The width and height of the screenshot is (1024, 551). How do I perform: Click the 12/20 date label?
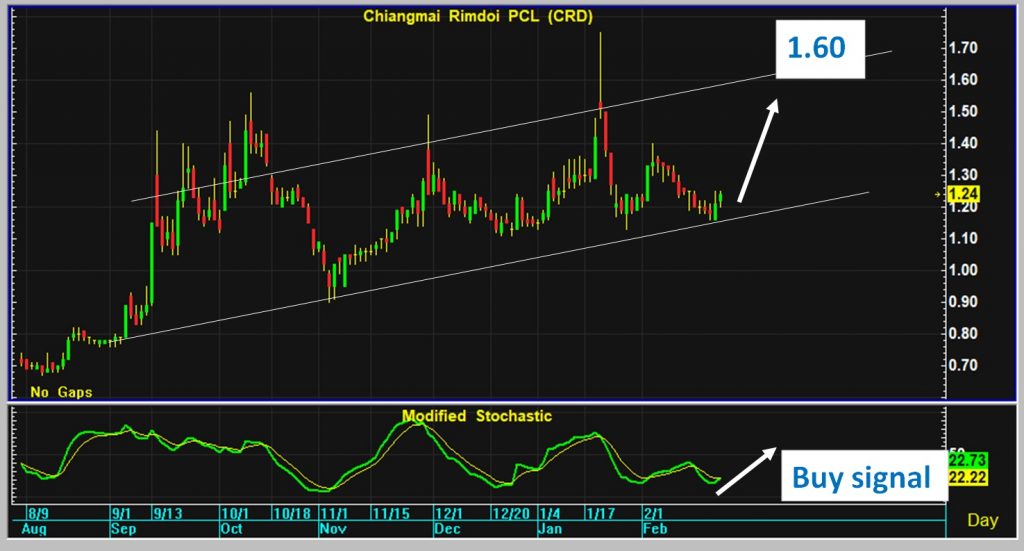point(511,513)
